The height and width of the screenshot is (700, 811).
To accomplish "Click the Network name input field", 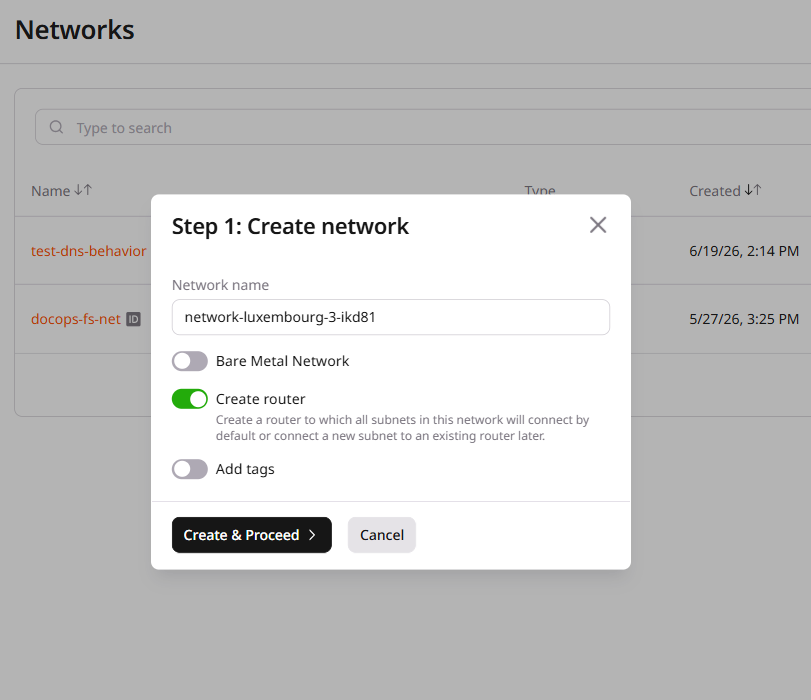I will click(x=391, y=317).
